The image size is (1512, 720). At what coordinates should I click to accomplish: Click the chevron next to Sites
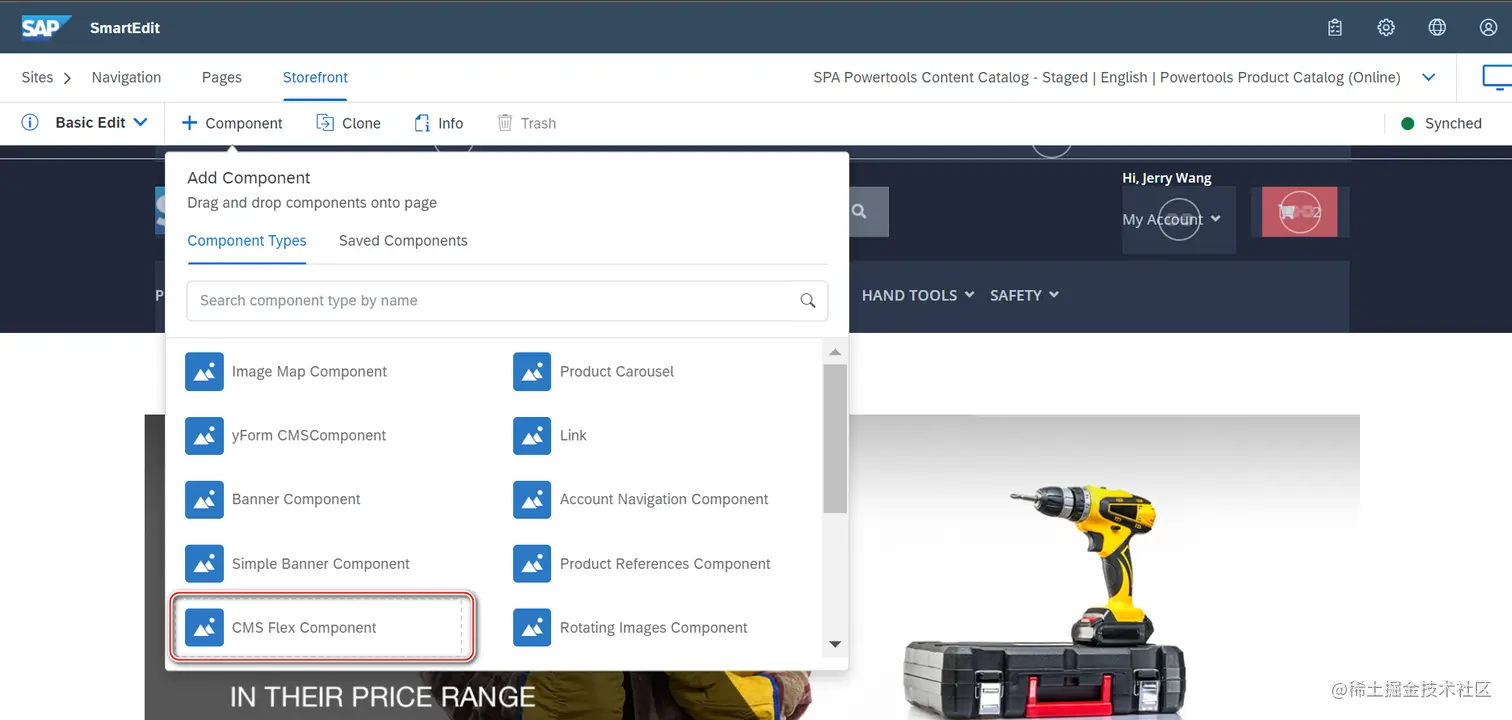[68, 77]
